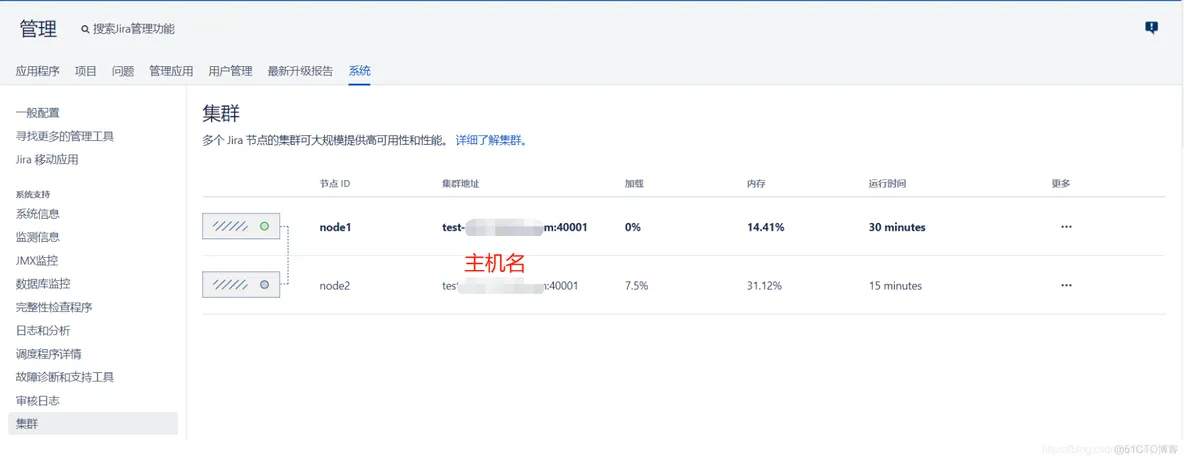
Task: Open 故障诊断和支持工具 in sidebar
Action: point(65,376)
